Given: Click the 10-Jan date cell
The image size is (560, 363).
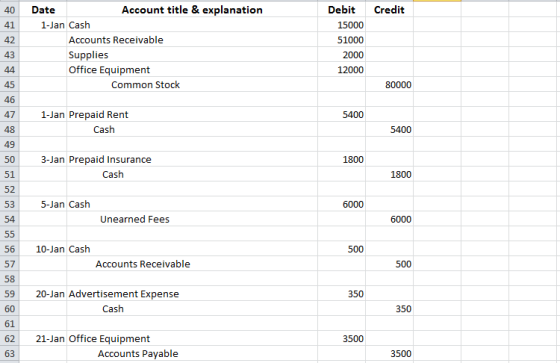Looking at the screenshot, I should (43, 249).
